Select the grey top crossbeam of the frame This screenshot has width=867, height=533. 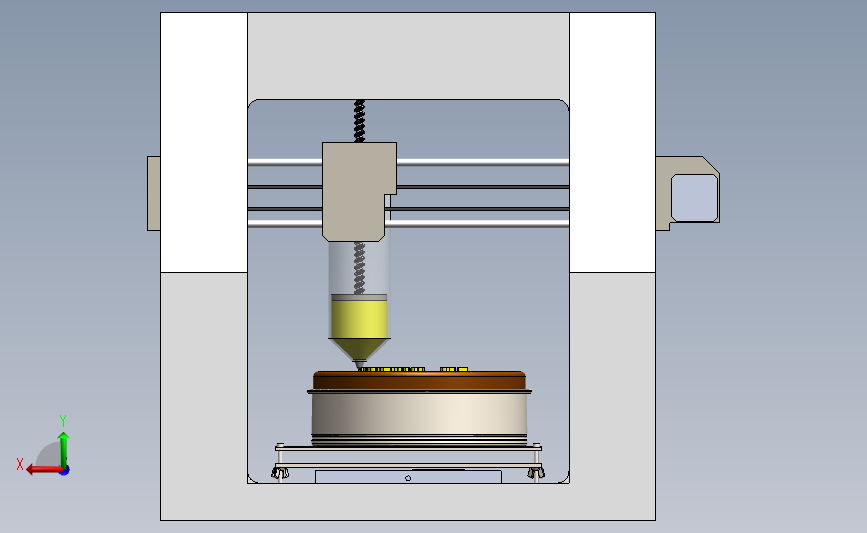click(409, 56)
